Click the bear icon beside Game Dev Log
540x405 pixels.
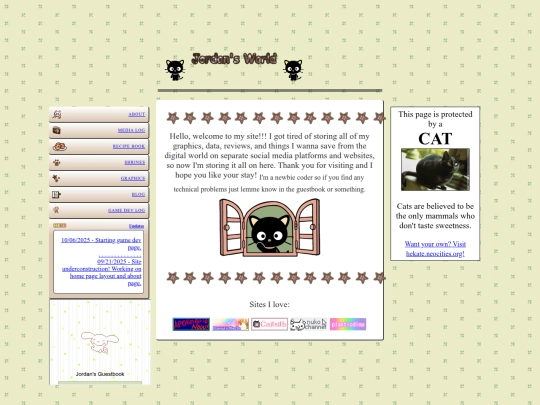[x=56, y=210]
